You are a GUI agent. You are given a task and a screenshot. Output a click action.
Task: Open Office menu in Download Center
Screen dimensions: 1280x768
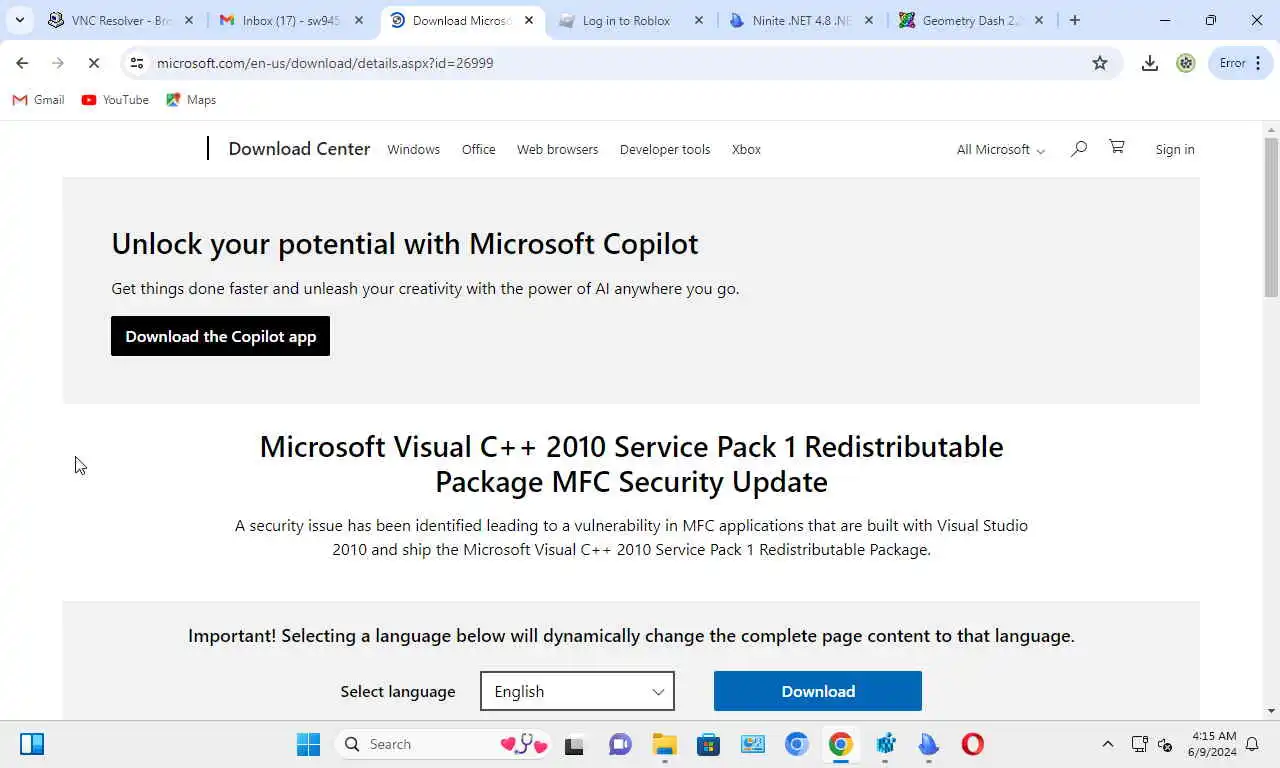click(478, 149)
